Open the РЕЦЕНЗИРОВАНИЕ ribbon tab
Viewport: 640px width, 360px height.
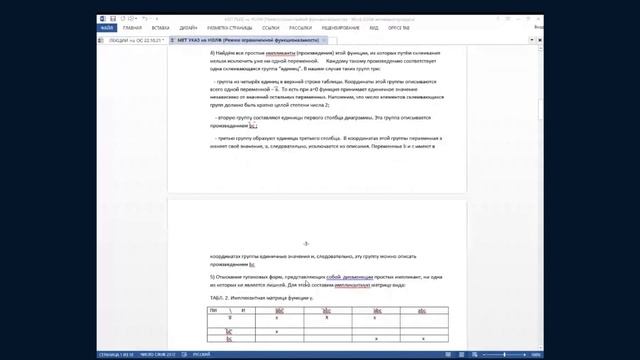[340, 28]
